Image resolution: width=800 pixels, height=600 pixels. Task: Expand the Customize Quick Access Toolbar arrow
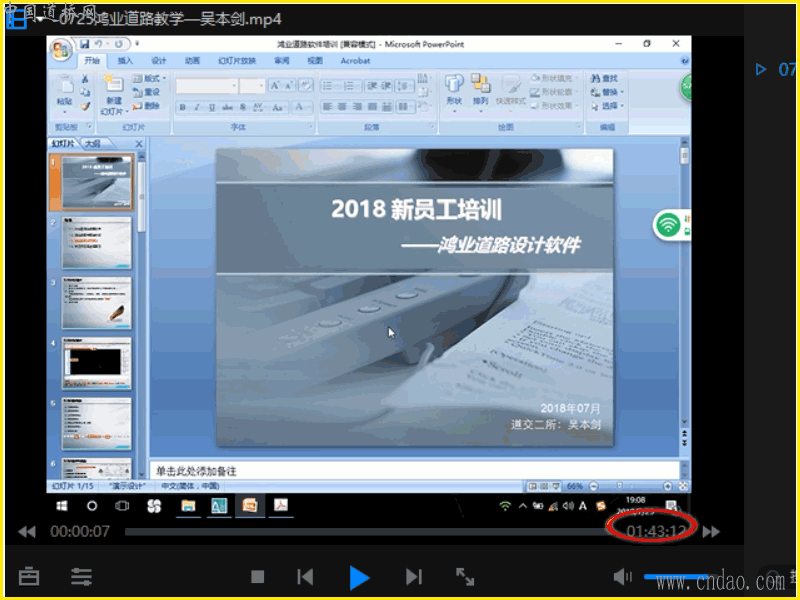pos(137,44)
